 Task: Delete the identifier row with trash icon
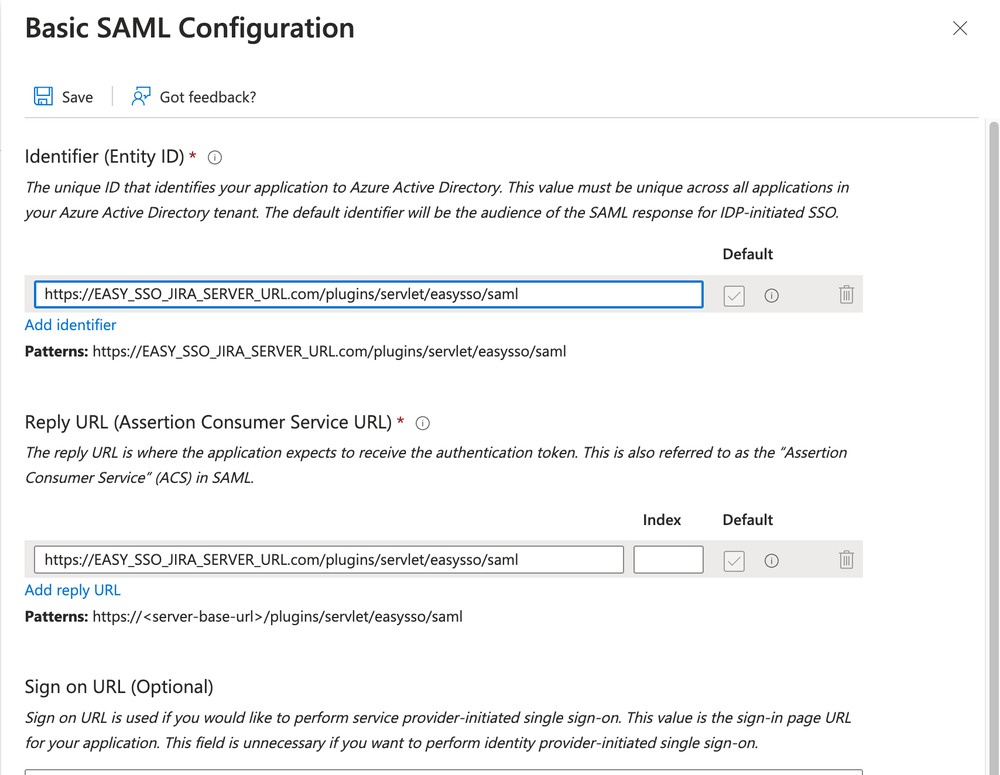(x=846, y=294)
